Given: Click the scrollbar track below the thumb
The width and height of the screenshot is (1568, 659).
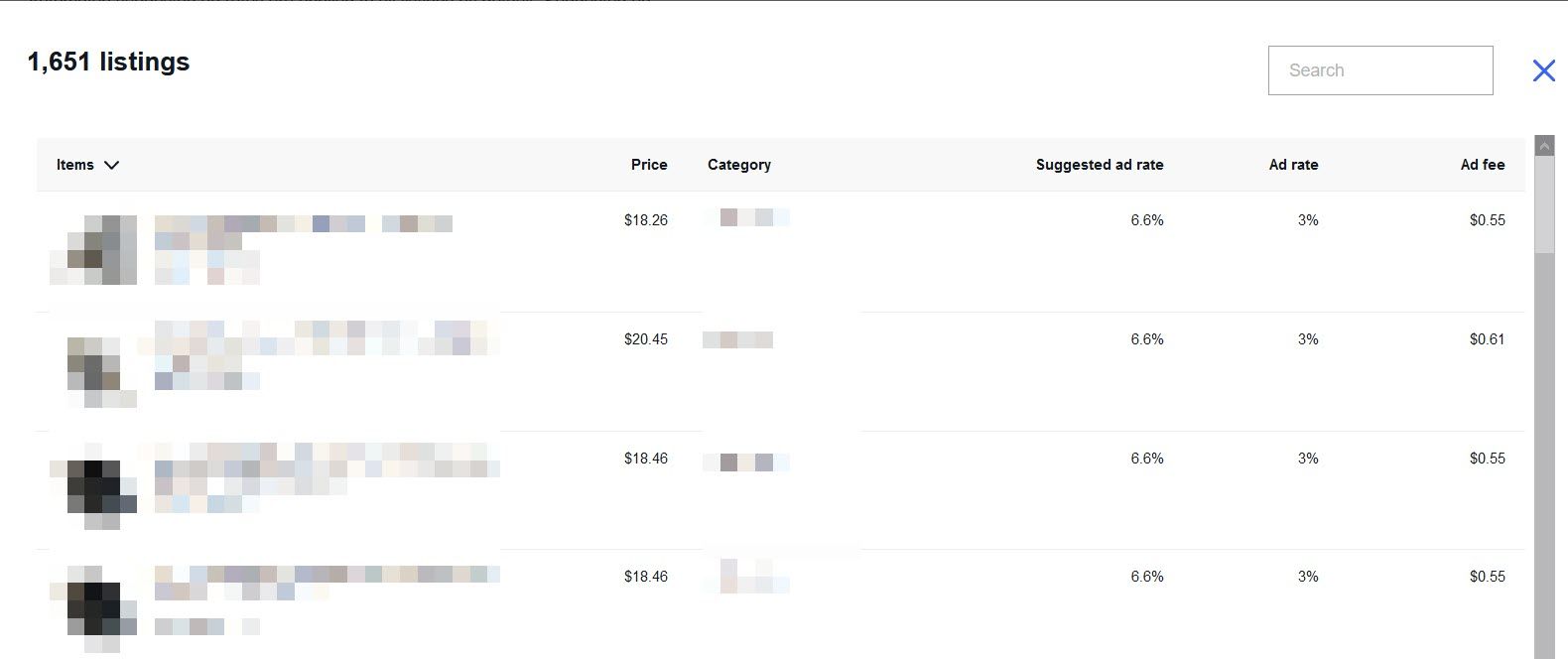Looking at the screenshot, I should (1544, 457).
